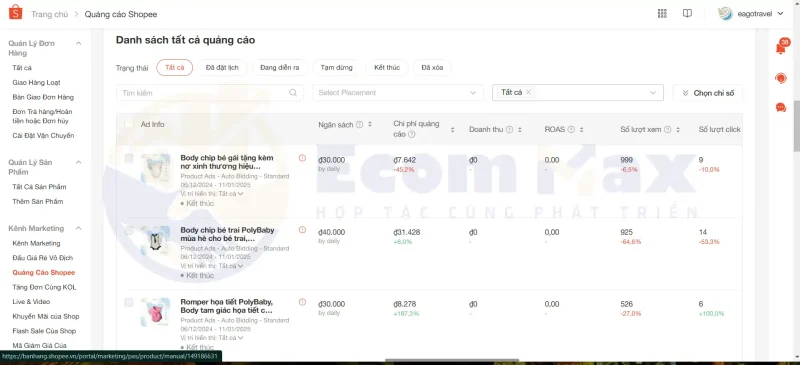Viewport: 800px width, 365px height.
Task: Open Romper họa tiết product thumbnail
Action: (x=155, y=312)
